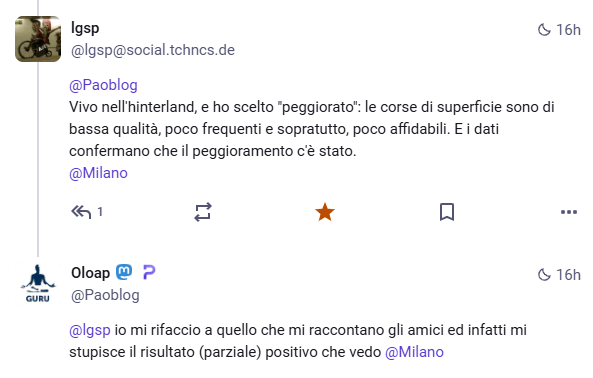Open Oloap's GURU avatar
This screenshot has width=593, height=378.
tap(38, 284)
